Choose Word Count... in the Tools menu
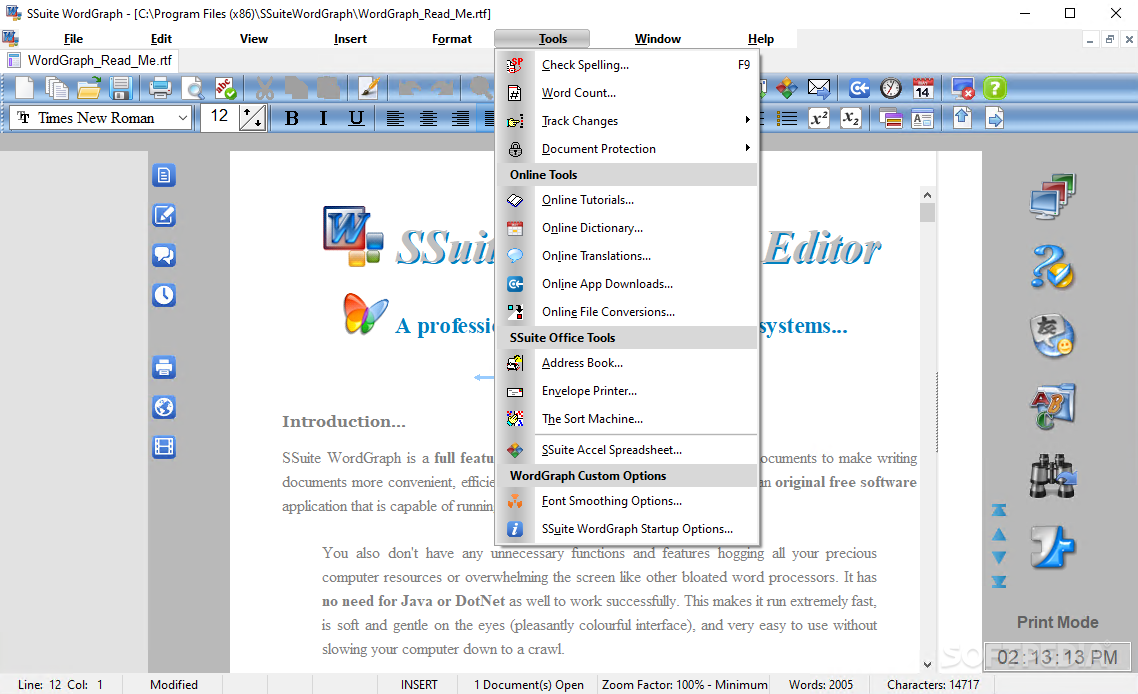This screenshot has height=694, width=1138. [628, 93]
